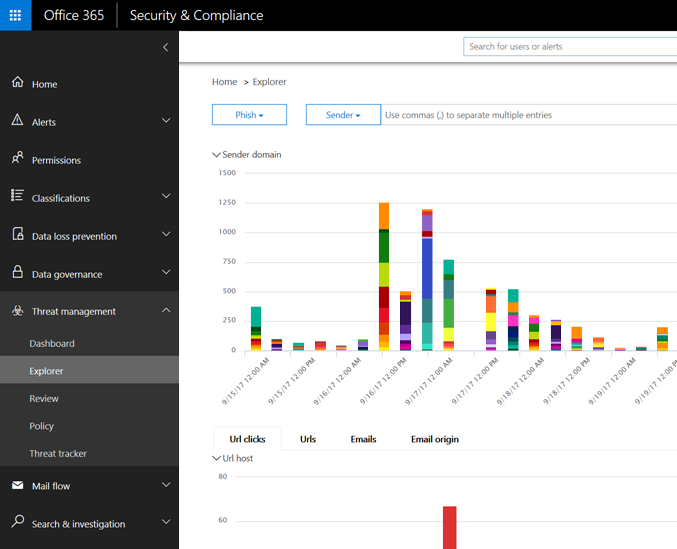Click the Mail flow envelope icon

click(17, 486)
